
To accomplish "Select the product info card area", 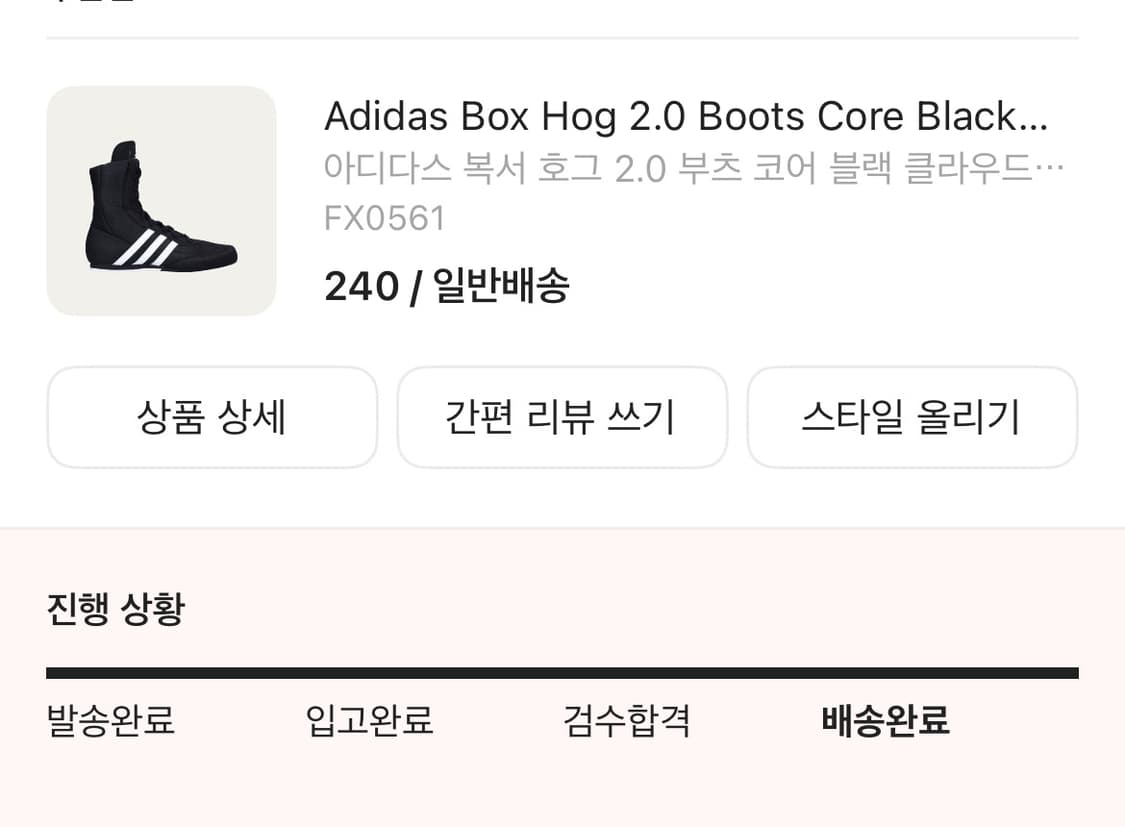I will tap(562, 200).
